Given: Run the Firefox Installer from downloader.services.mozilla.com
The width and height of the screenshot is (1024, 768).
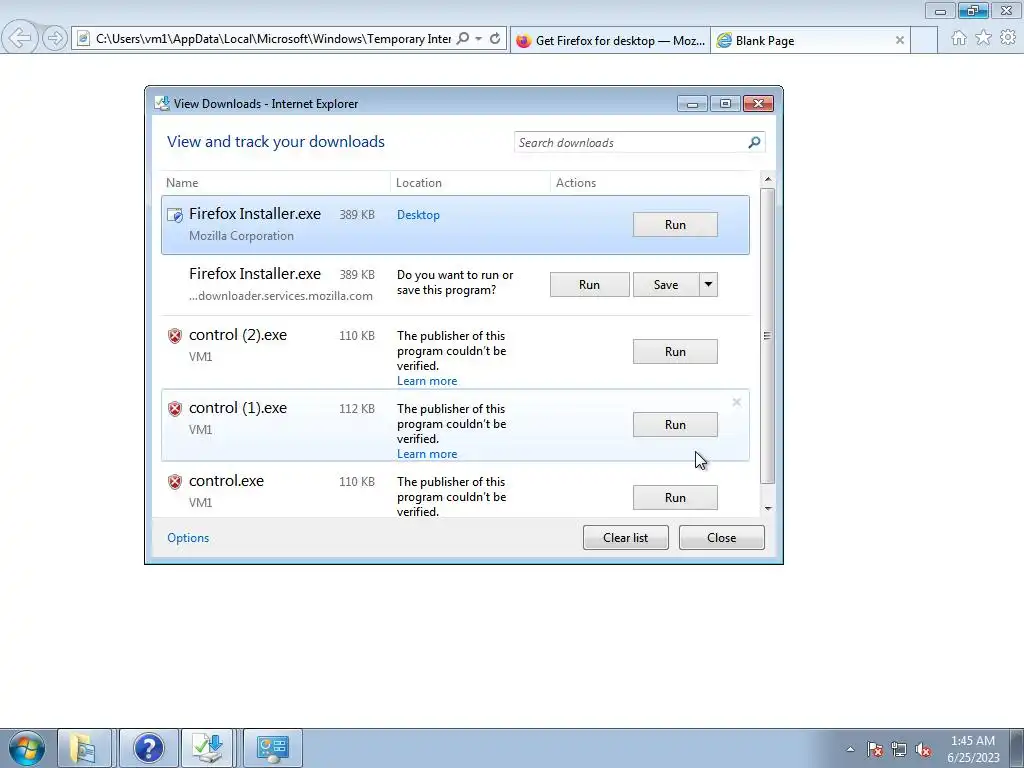Looking at the screenshot, I should (589, 285).
